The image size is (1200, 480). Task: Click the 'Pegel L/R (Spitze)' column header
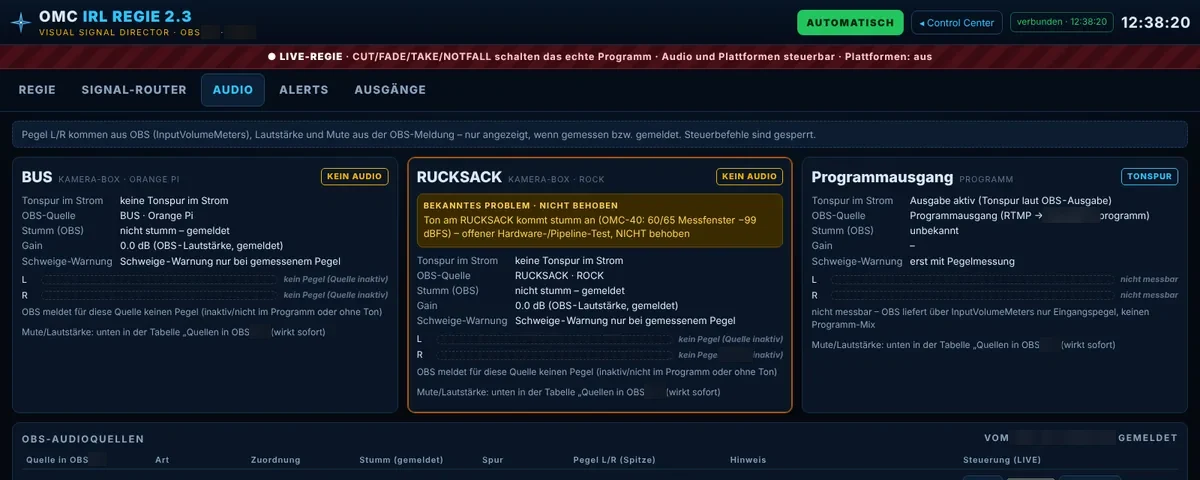point(615,460)
